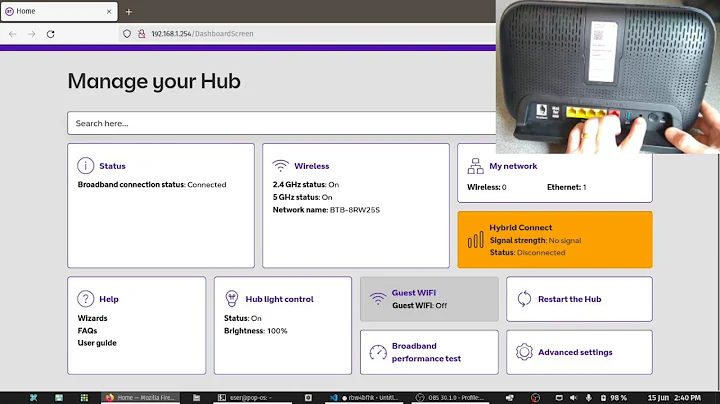Click the FAQs help link
The height and width of the screenshot is (404, 720).
(x=87, y=331)
